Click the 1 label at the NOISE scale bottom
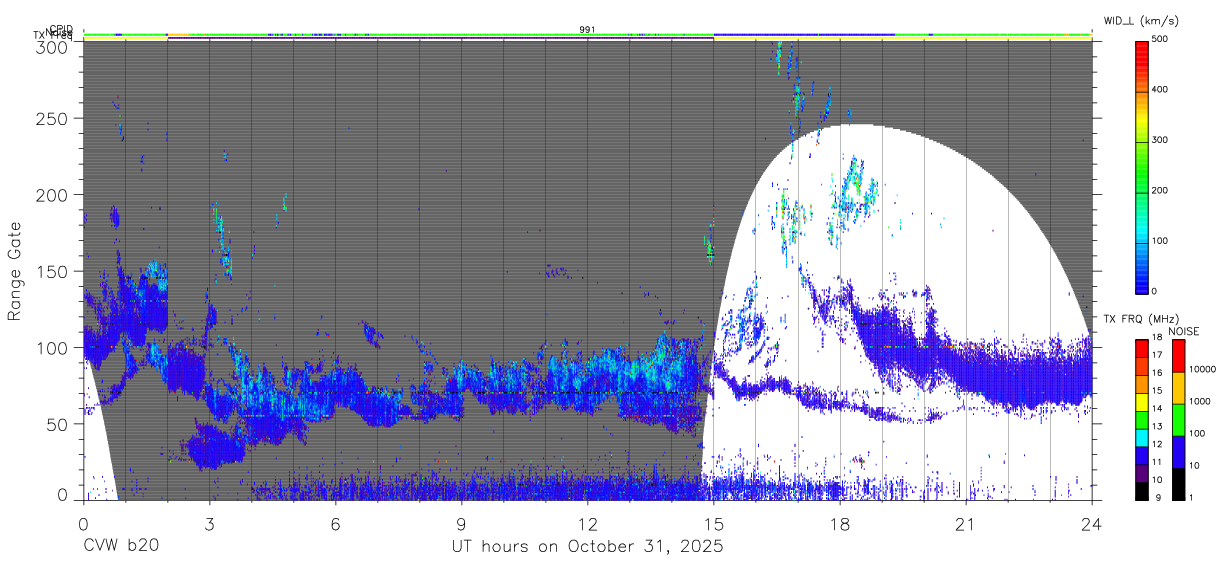Screen dimensions: 1228x567 [x=1192, y=499]
